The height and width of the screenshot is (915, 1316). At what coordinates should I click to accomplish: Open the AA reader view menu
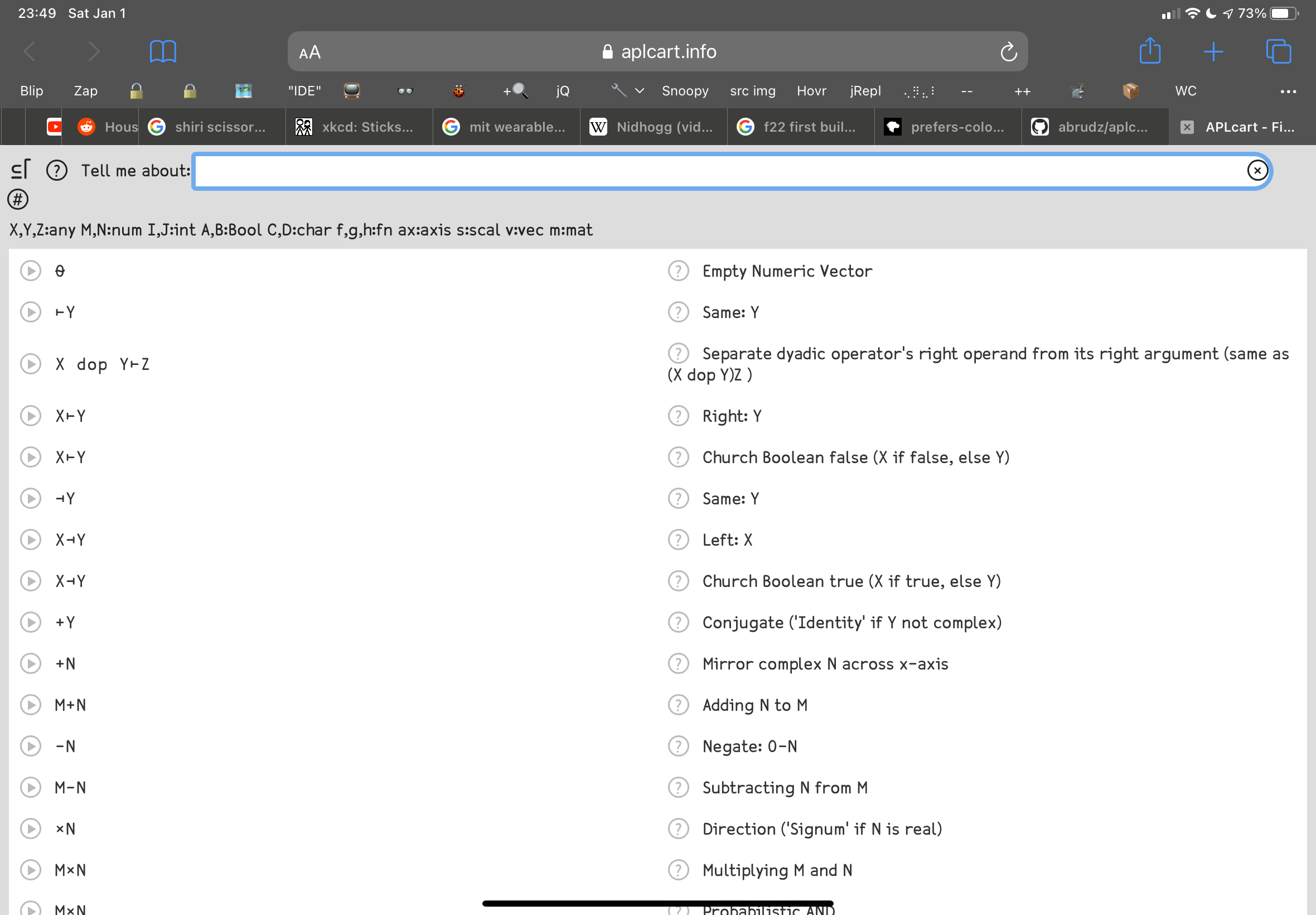tap(310, 53)
